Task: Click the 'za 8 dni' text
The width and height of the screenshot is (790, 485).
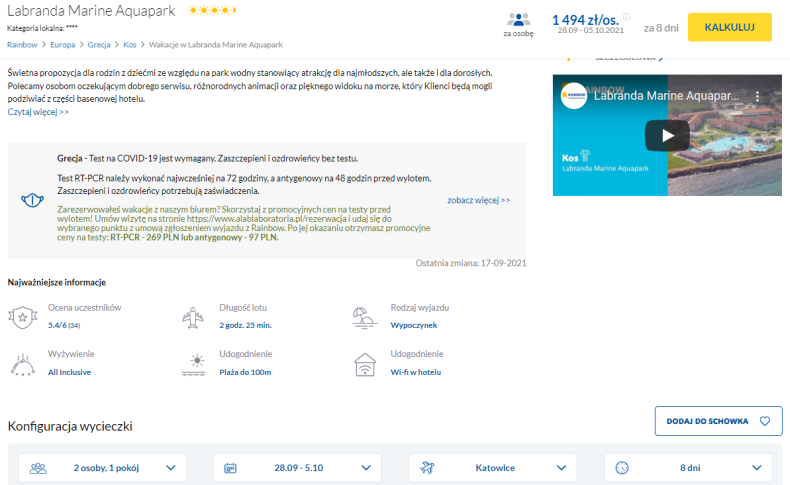Action: tap(661, 28)
